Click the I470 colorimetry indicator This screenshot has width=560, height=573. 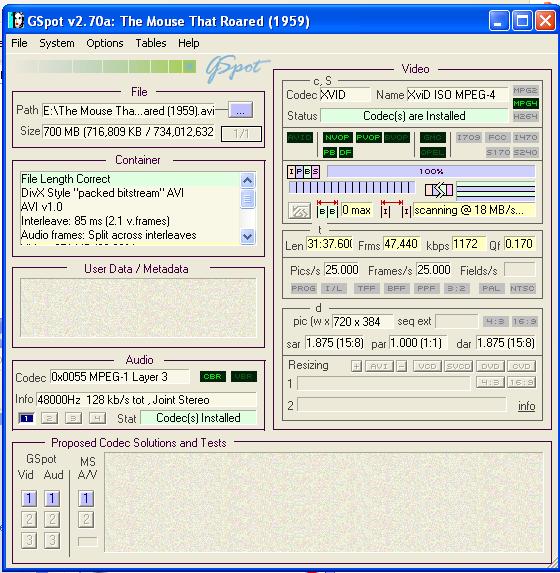[x=525, y=137]
